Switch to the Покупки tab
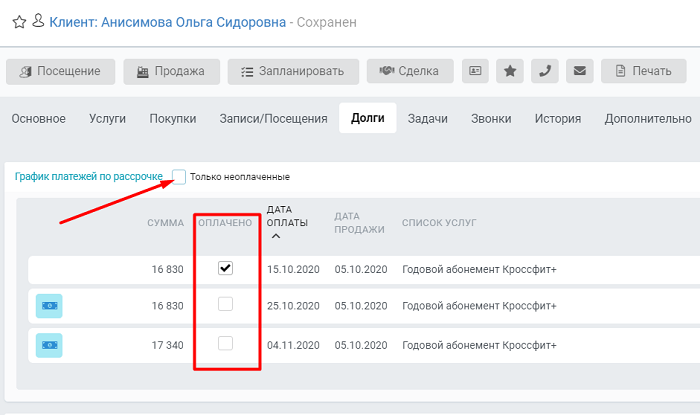 coord(173,119)
